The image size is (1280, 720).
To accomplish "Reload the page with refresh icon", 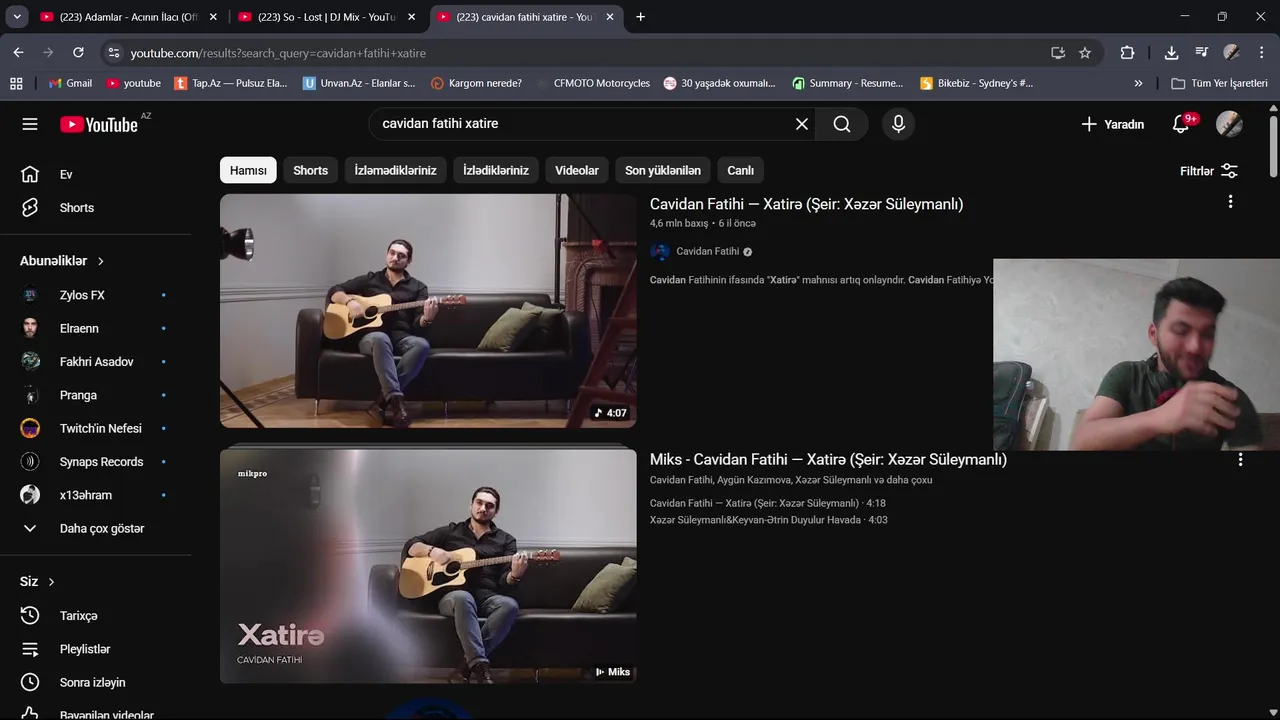I will (x=78, y=53).
